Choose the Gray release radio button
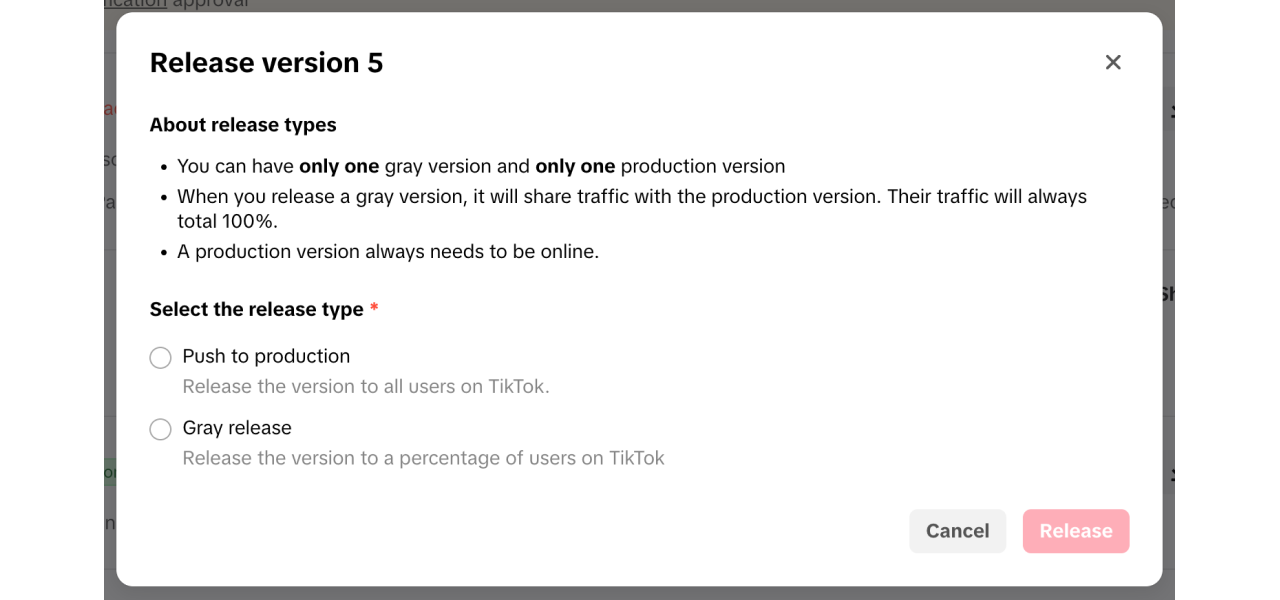This screenshot has width=1280, height=600. 160,429
